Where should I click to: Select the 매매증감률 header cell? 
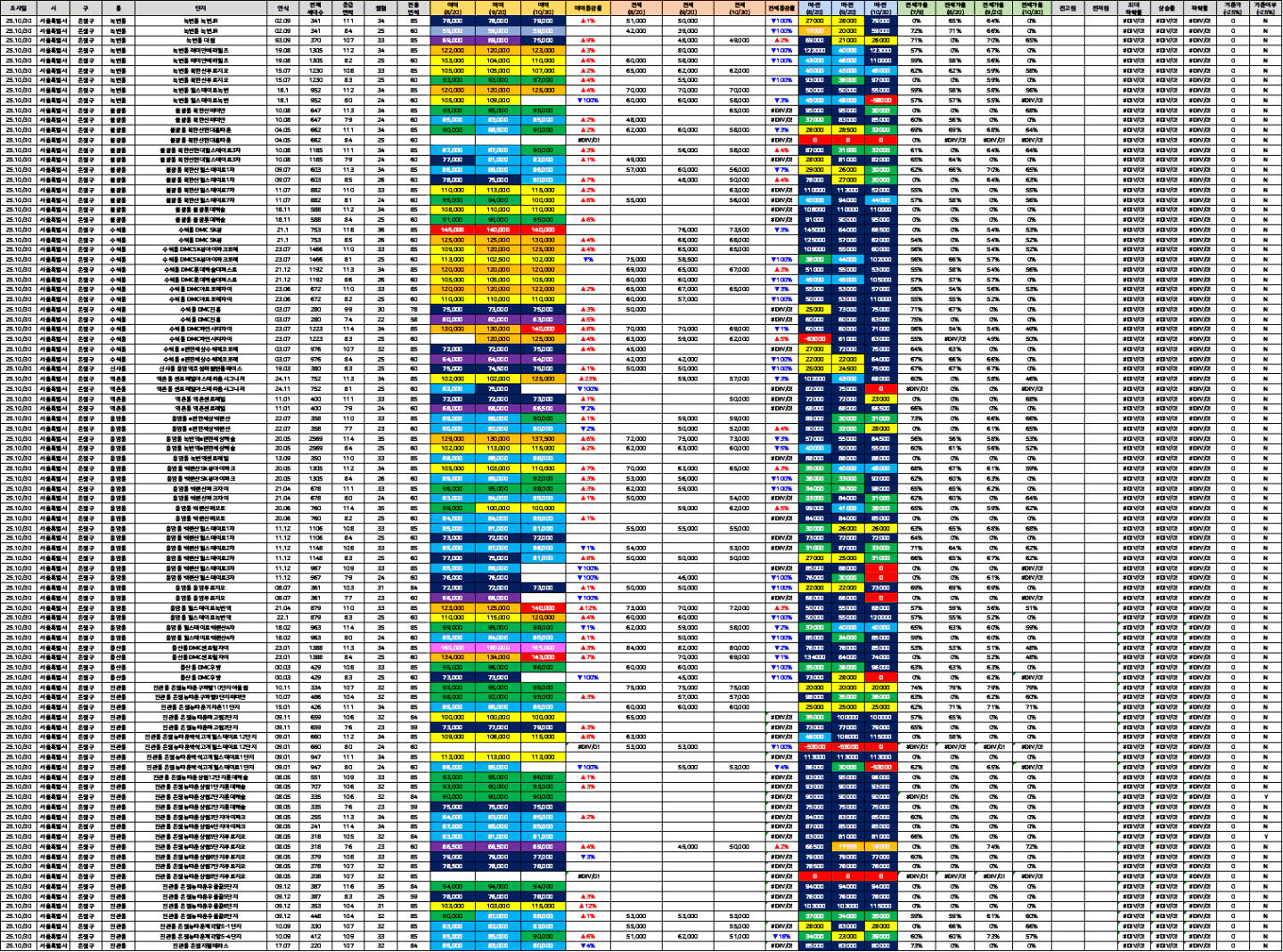tap(588, 8)
